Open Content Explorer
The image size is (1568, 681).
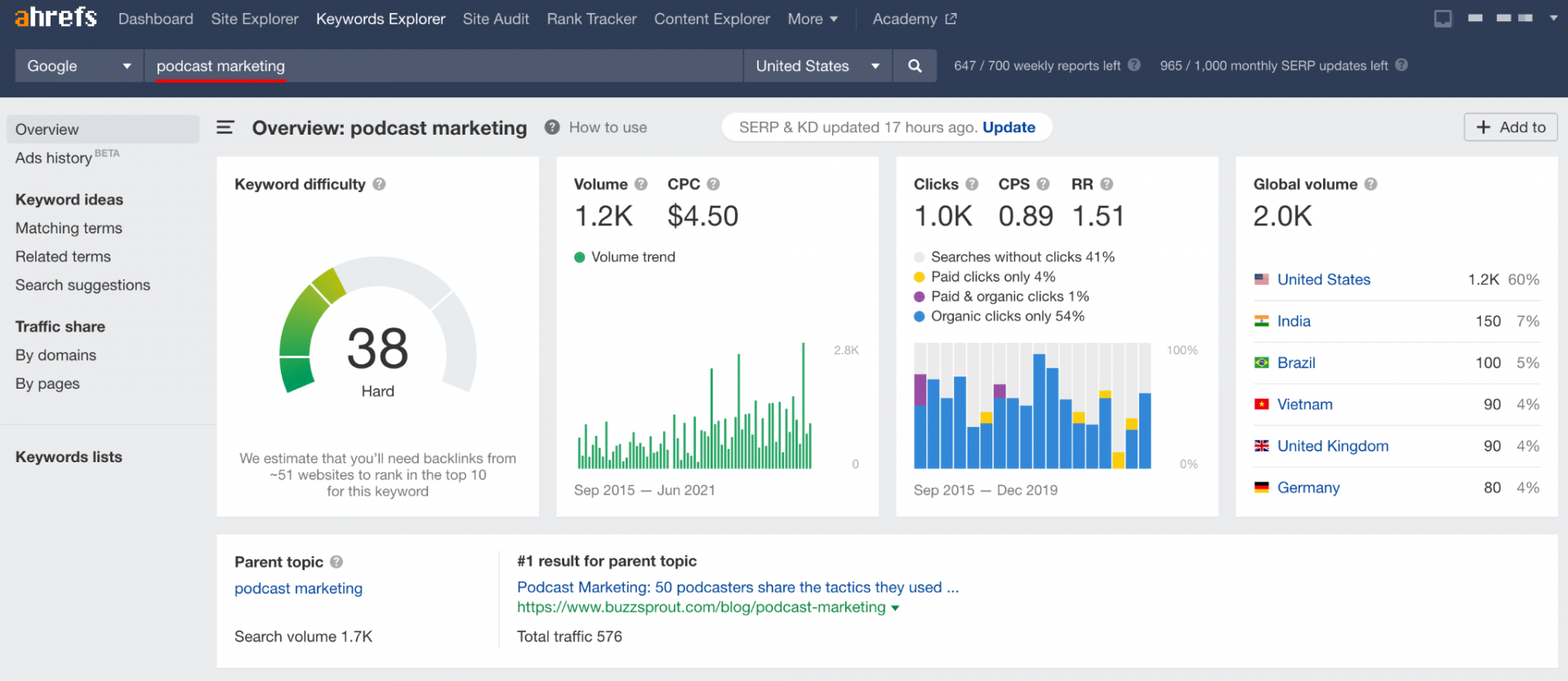(x=712, y=19)
